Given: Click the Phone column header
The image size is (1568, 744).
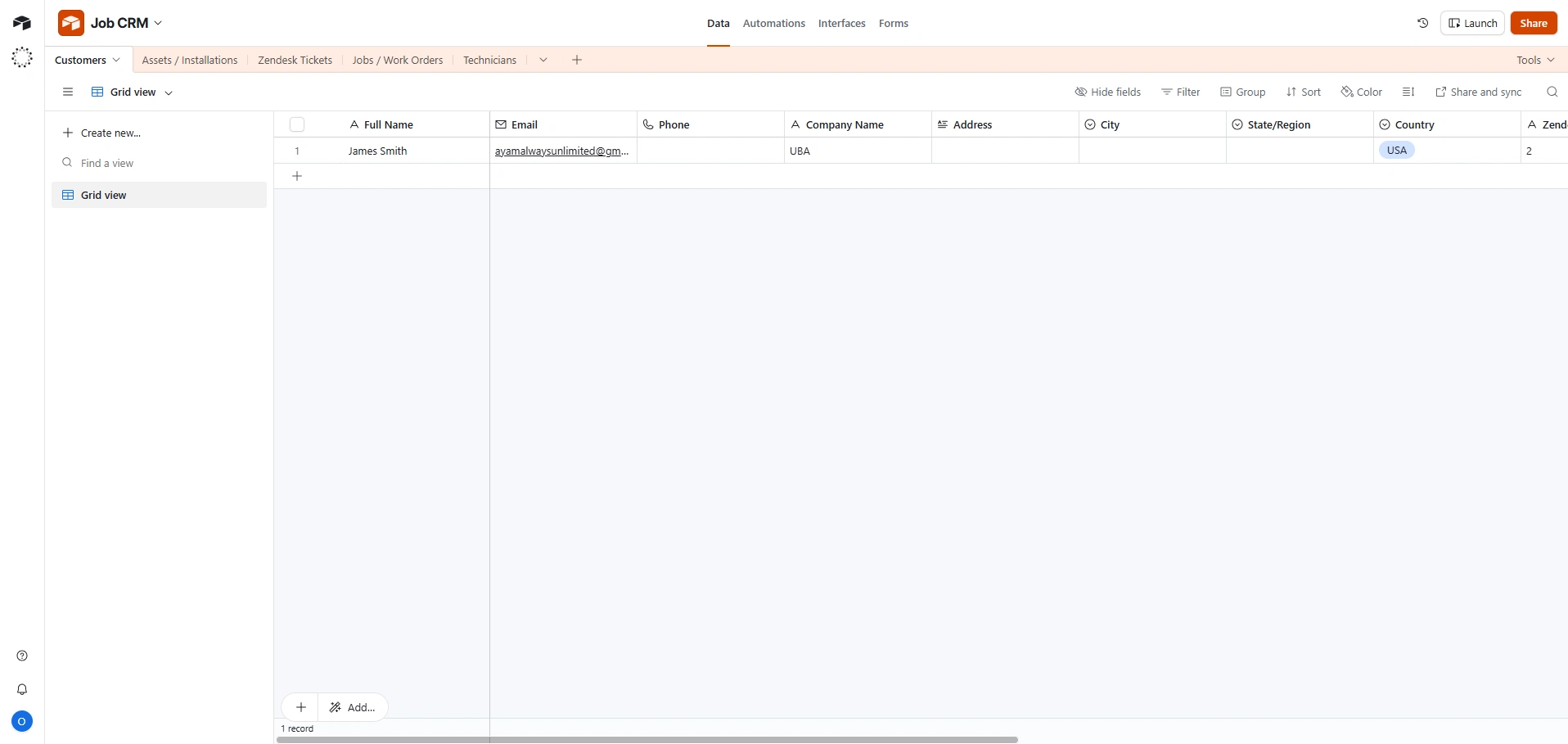Looking at the screenshot, I should [x=710, y=124].
